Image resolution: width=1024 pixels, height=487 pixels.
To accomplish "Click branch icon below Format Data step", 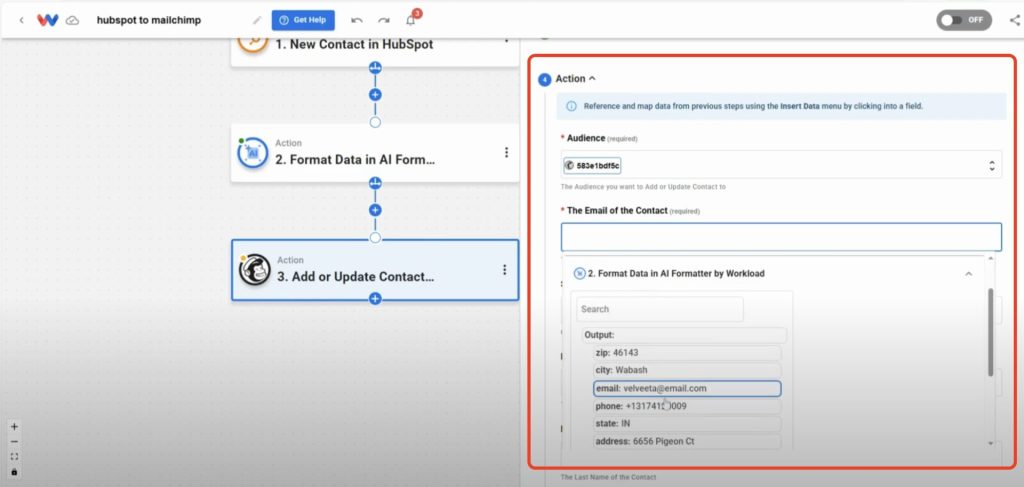I will (375, 183).
